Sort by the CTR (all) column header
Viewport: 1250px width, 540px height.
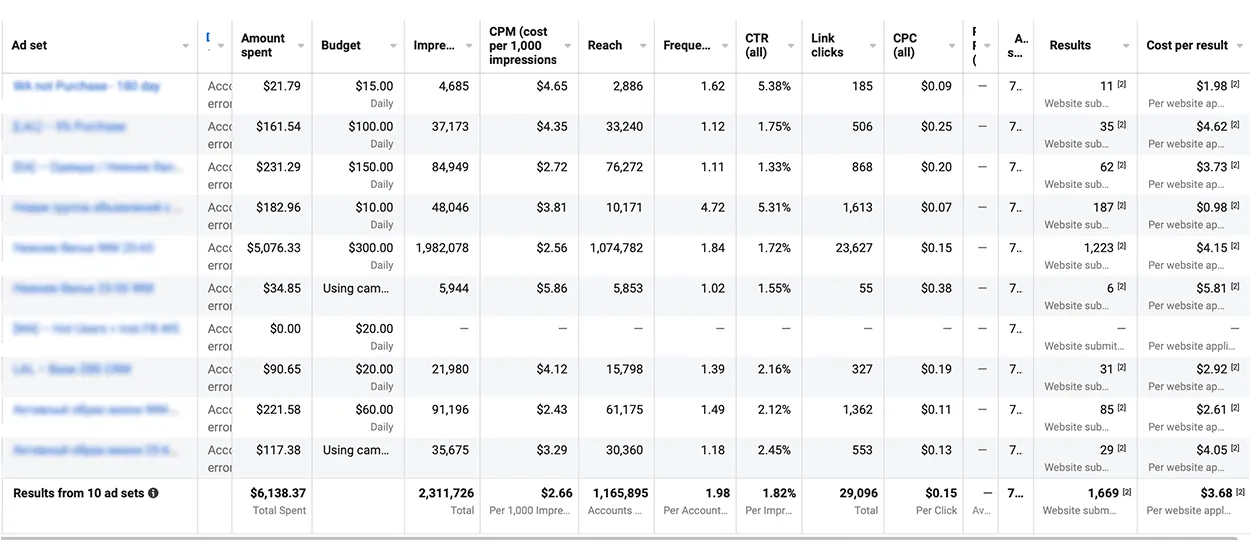coord(757,46)
